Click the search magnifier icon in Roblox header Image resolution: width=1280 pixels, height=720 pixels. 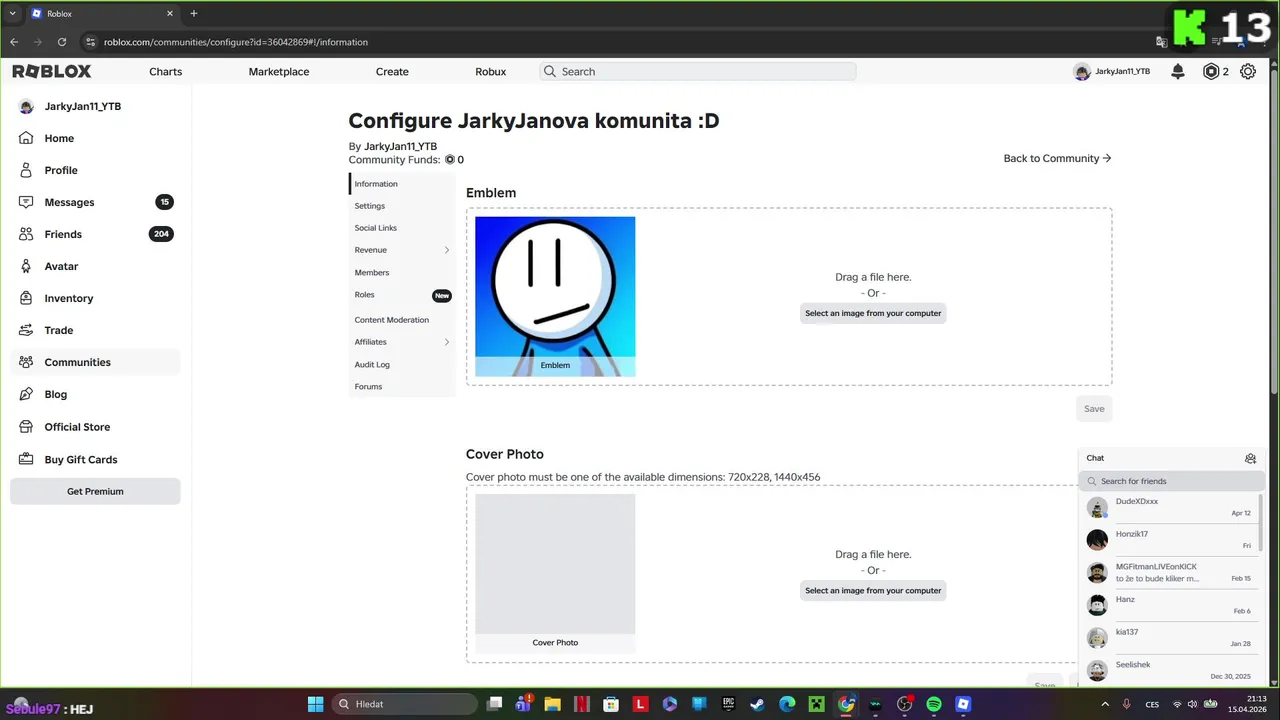click(x=549, y=72)
